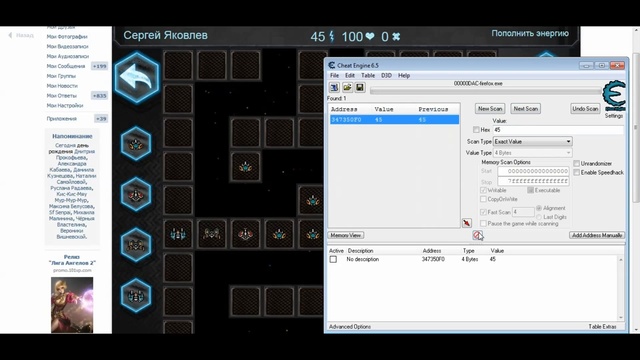Click the large back arrow hexagon
The width and height of the screenshot is (640, 360).
137,77
